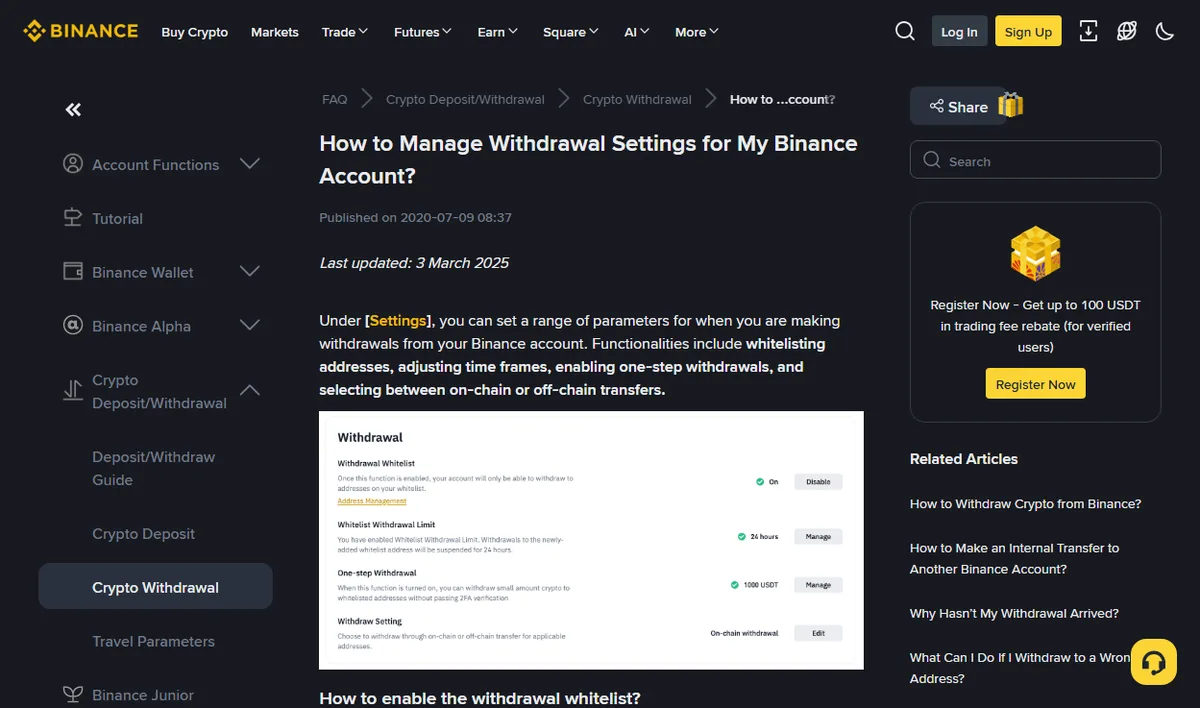Click the Binance Junior sprout icon

click(x=72, y=695)
